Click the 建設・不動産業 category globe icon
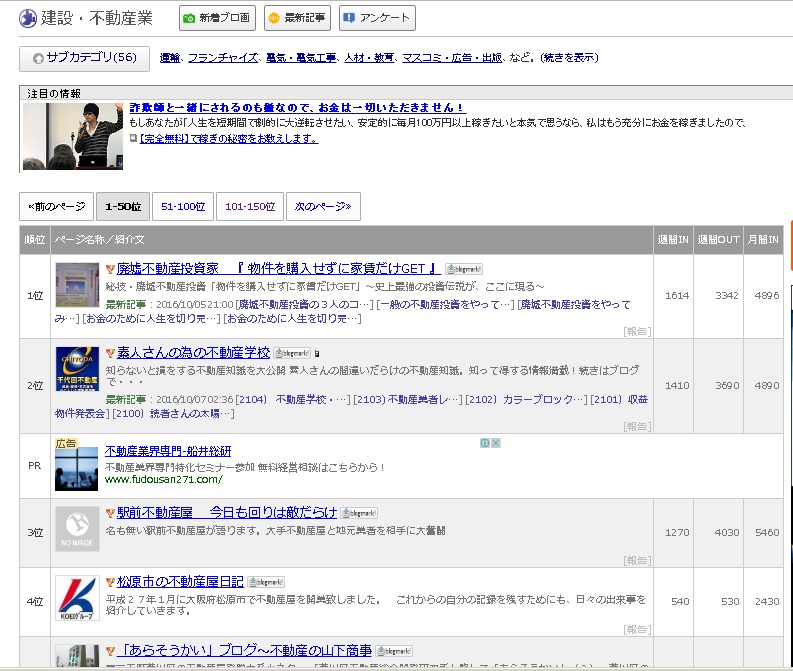 pos(29,18)
